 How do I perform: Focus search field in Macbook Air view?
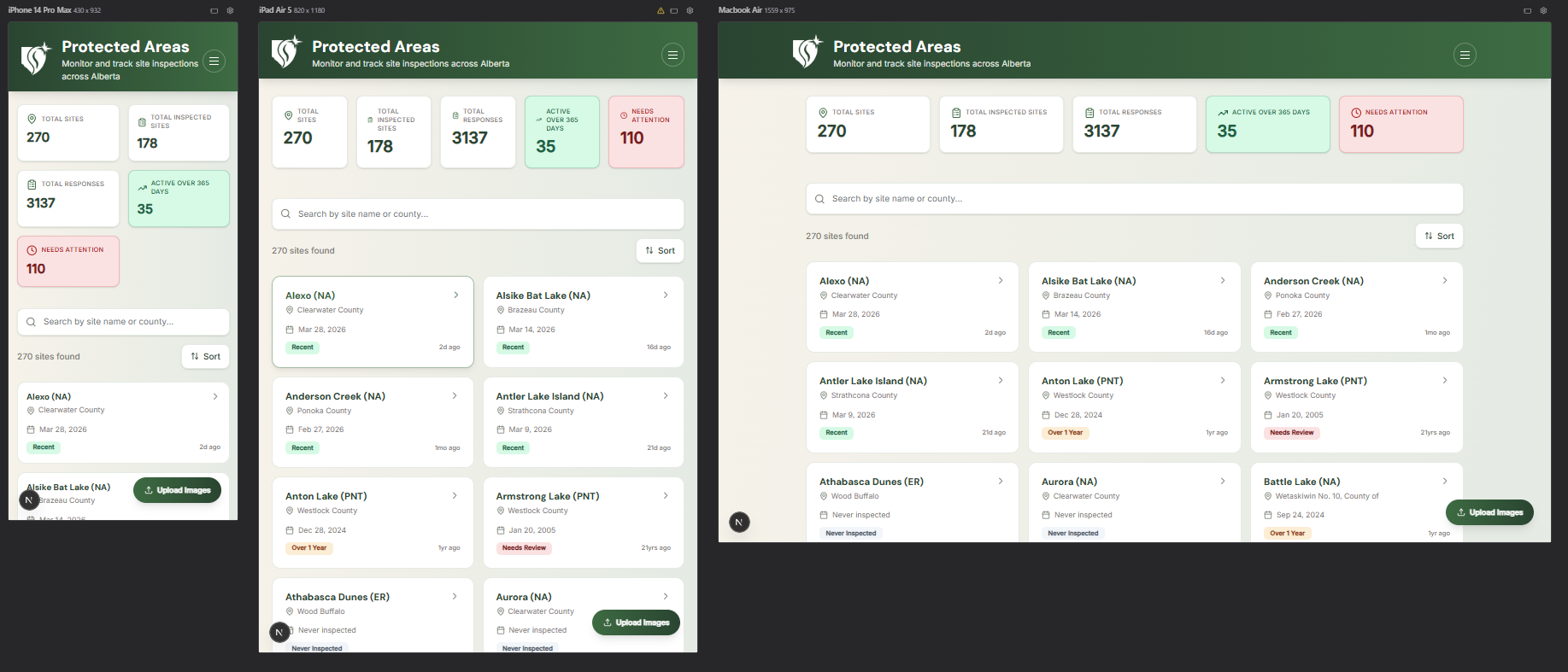point(1135,199)
